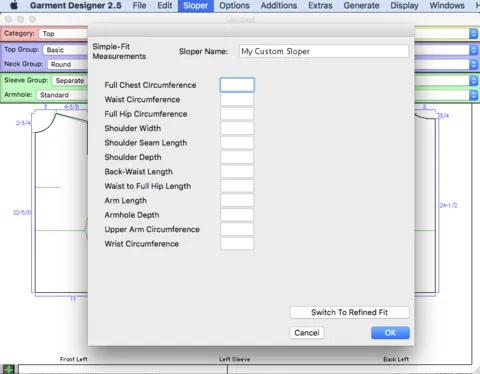The image size is (480, 374).
Task: Open the Category dropdown showing Top
Action: [x=63, y=34]
